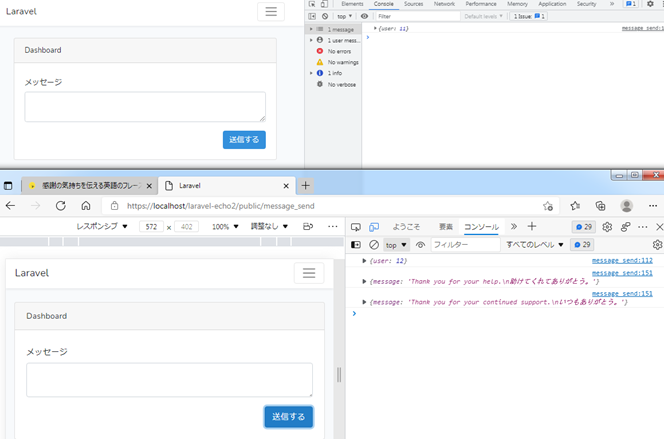Focus メッセージ textarea in bottom Edge page

(x=169, y=380)
